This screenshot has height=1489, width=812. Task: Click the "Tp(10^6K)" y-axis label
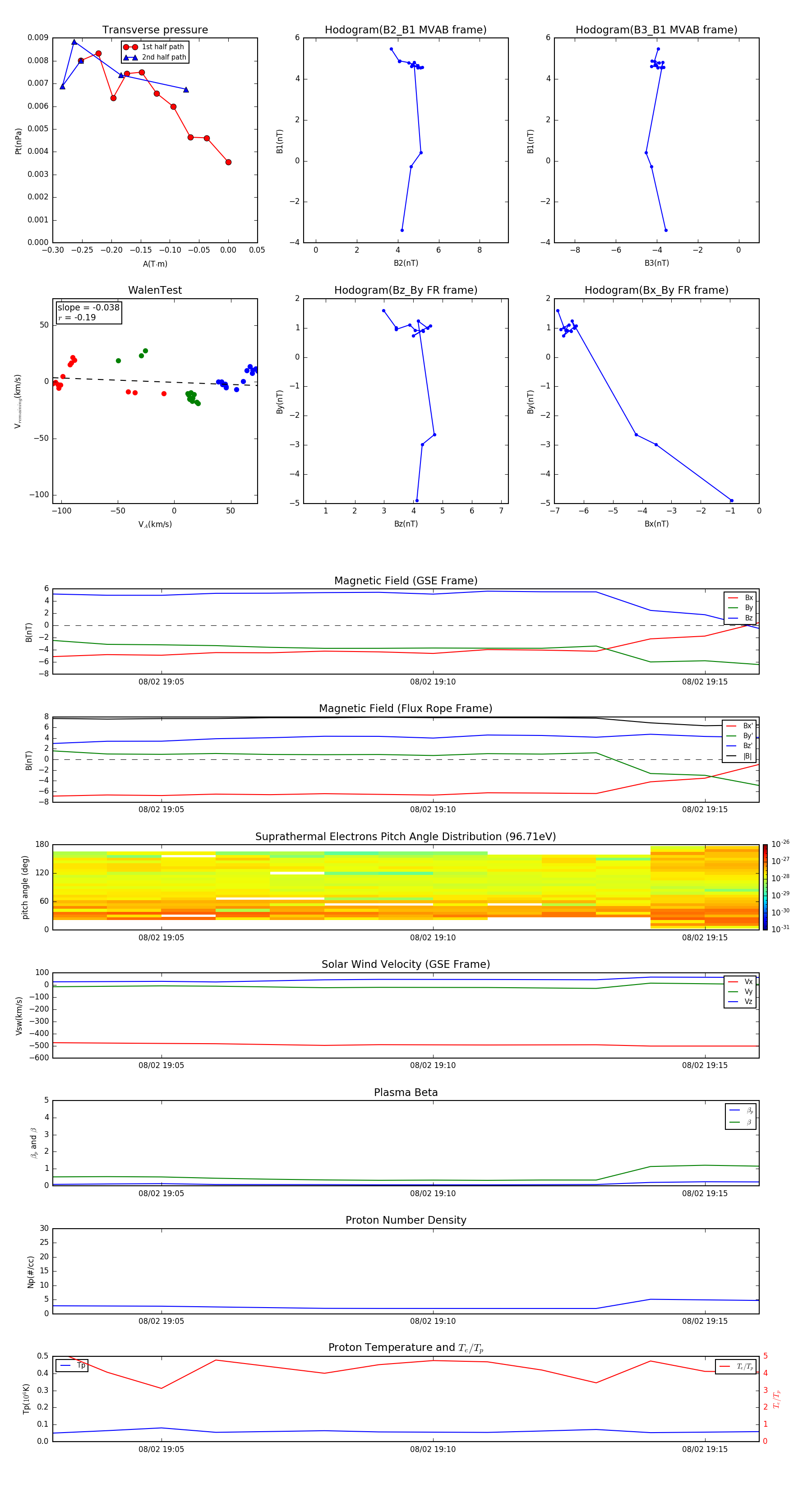click(26, 1399)
